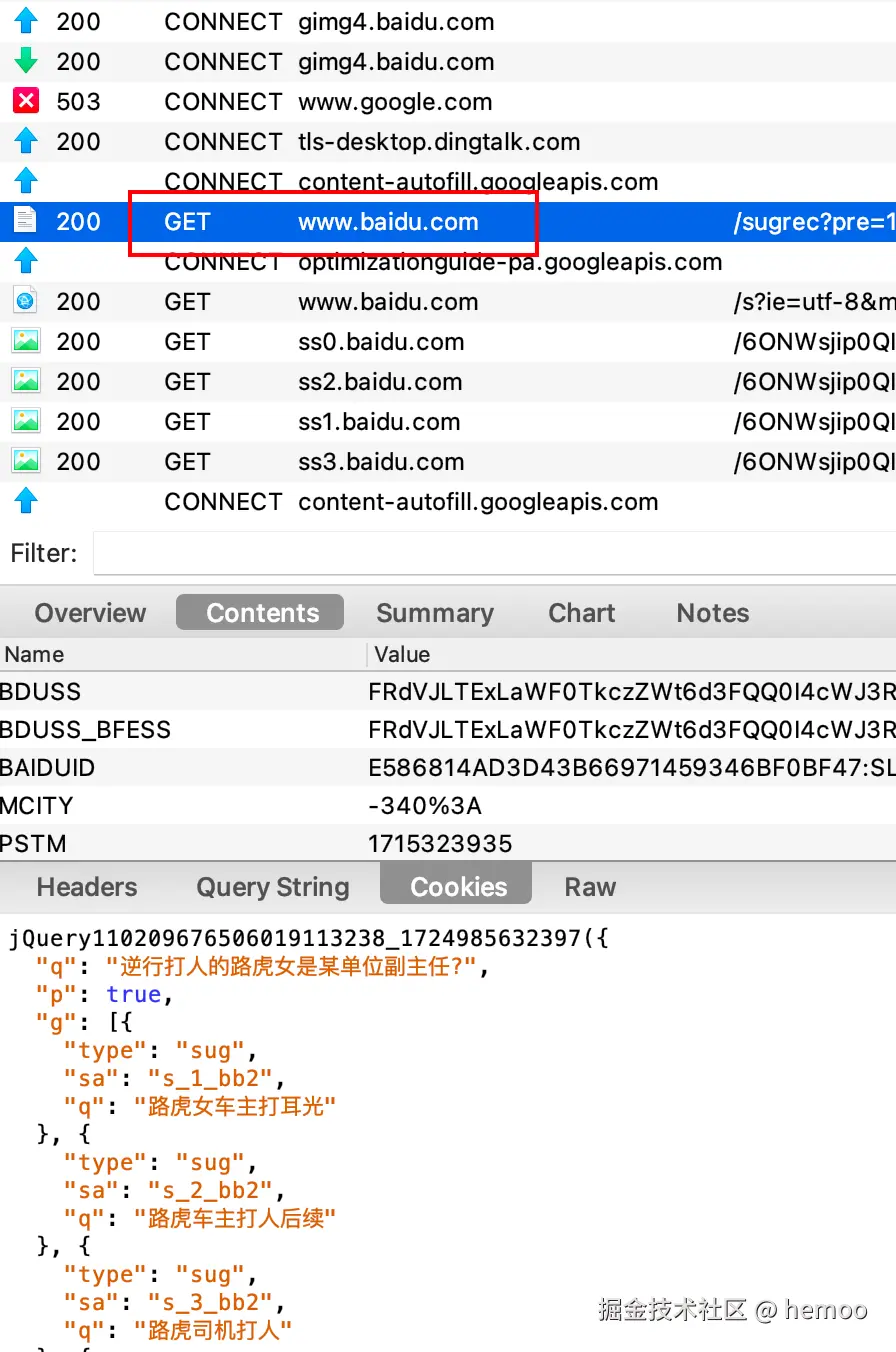This screenshot has width=896, height=1352.
Task: Select the ss0.baidu.com host cell
Action: coord(381,342)
